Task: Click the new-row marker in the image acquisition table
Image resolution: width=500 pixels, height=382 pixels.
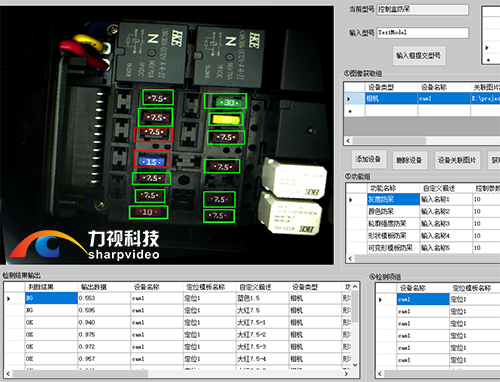Action: point(350,111)
